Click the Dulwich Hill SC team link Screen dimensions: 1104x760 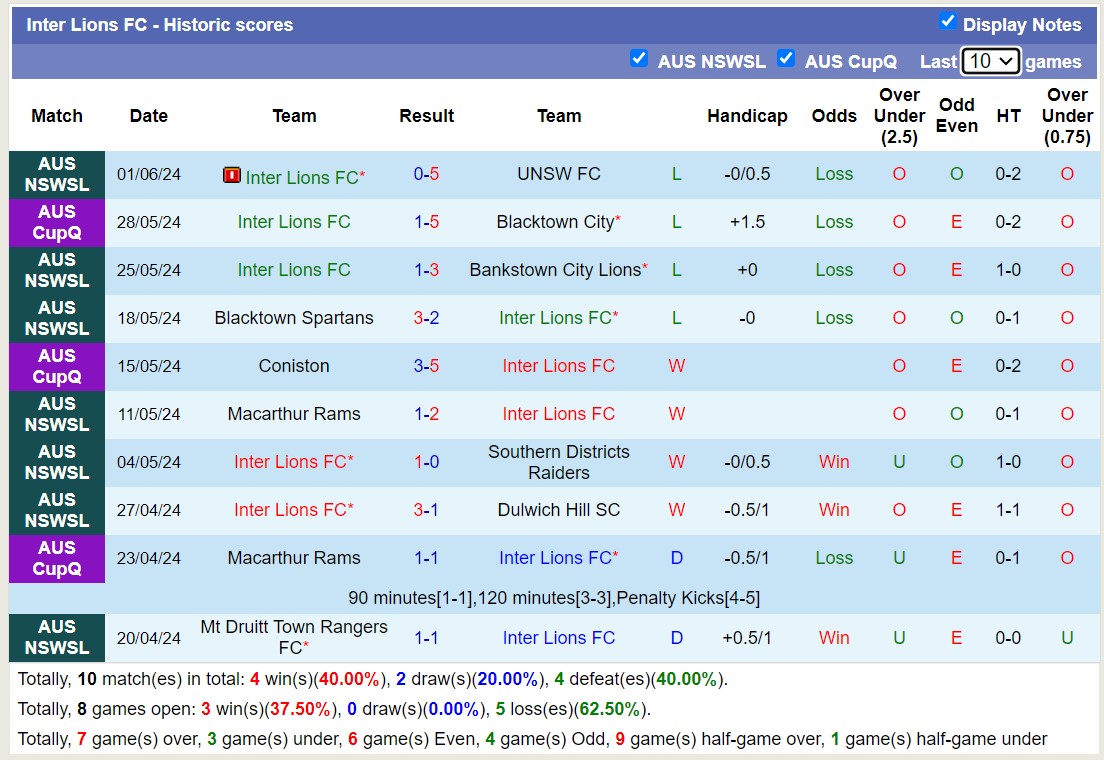(x=558, y=510)
